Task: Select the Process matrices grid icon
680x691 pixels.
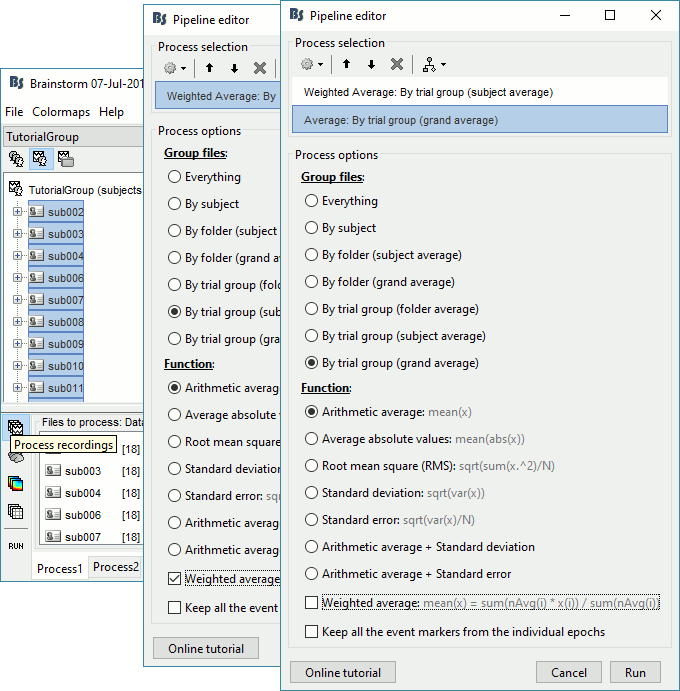Action: tap(16, 512)
